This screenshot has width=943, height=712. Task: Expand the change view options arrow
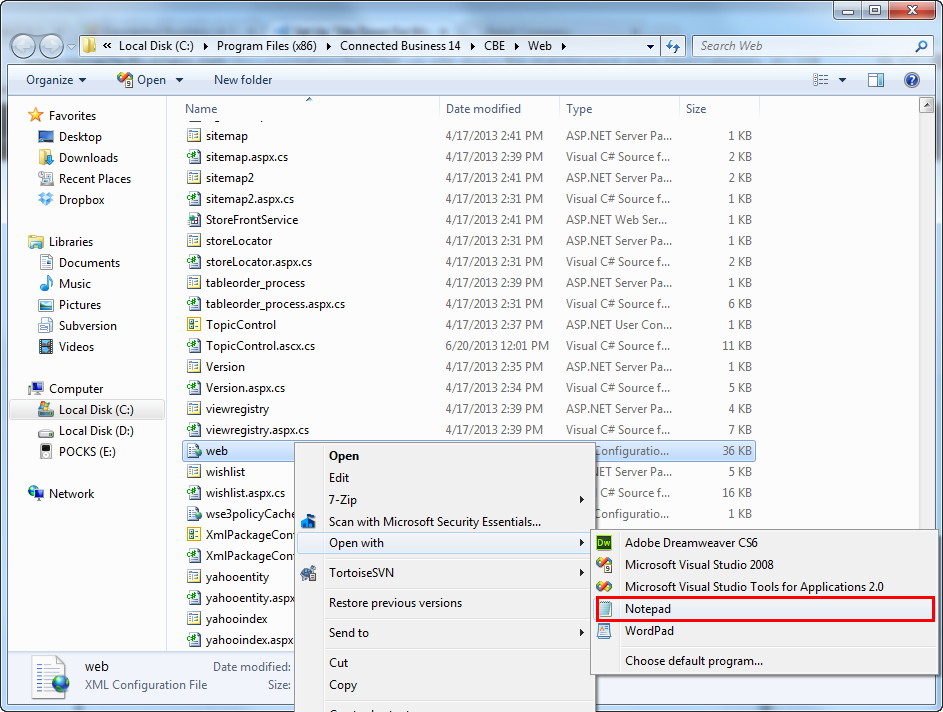tap(842, 80)
